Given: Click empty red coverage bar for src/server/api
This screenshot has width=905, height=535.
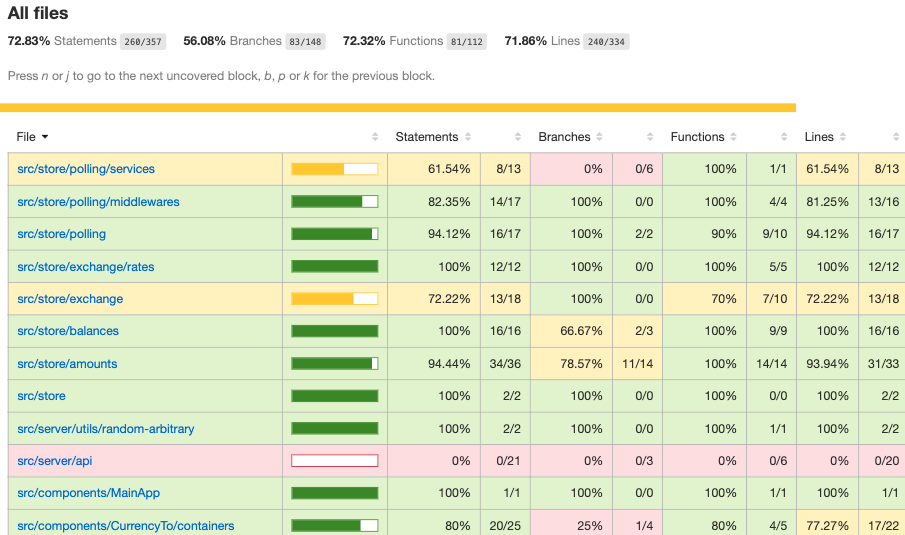Looking at the screenshot, I should pyautogui.click(x=335, y=461).
